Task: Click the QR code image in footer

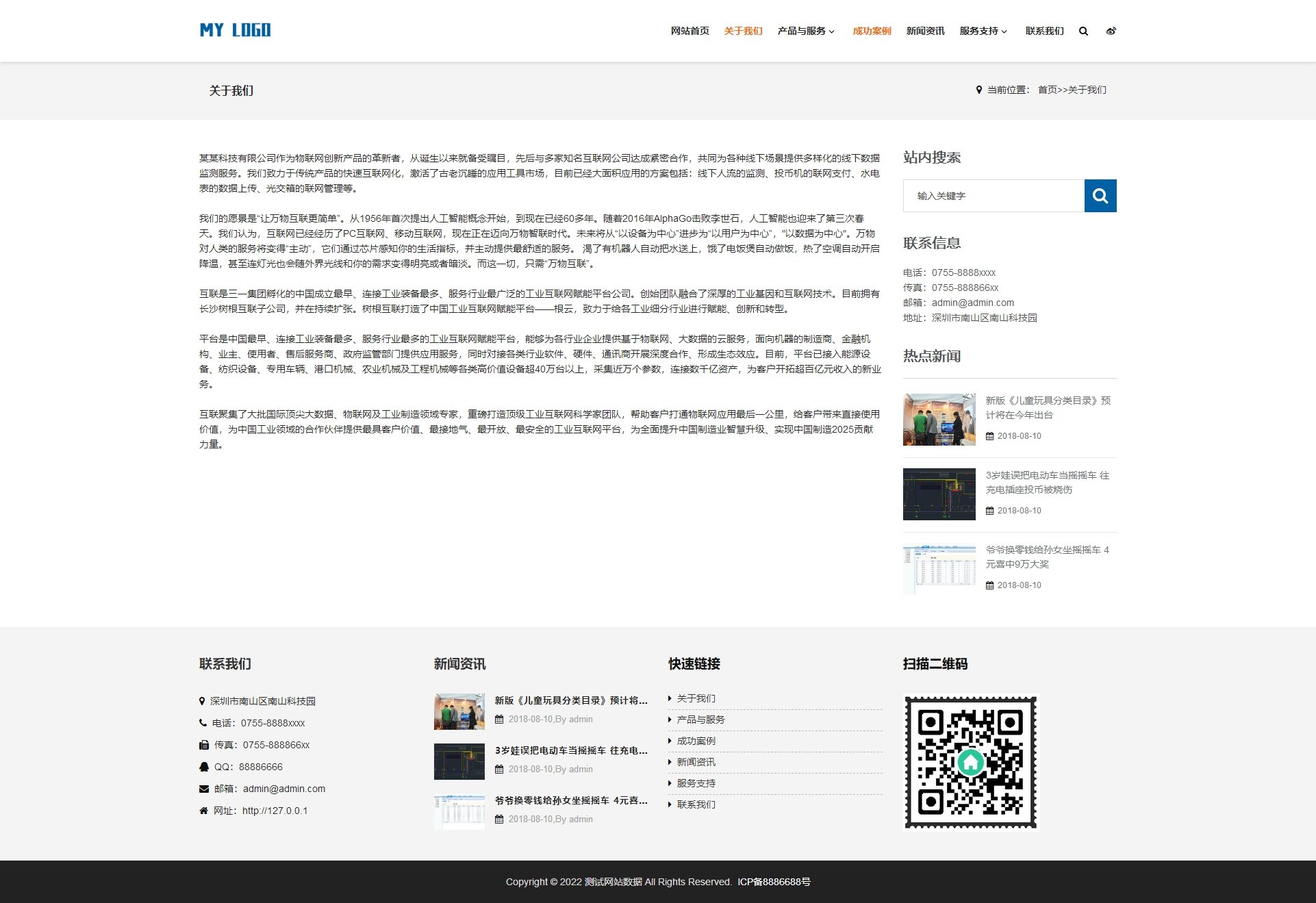Action: 970,762
